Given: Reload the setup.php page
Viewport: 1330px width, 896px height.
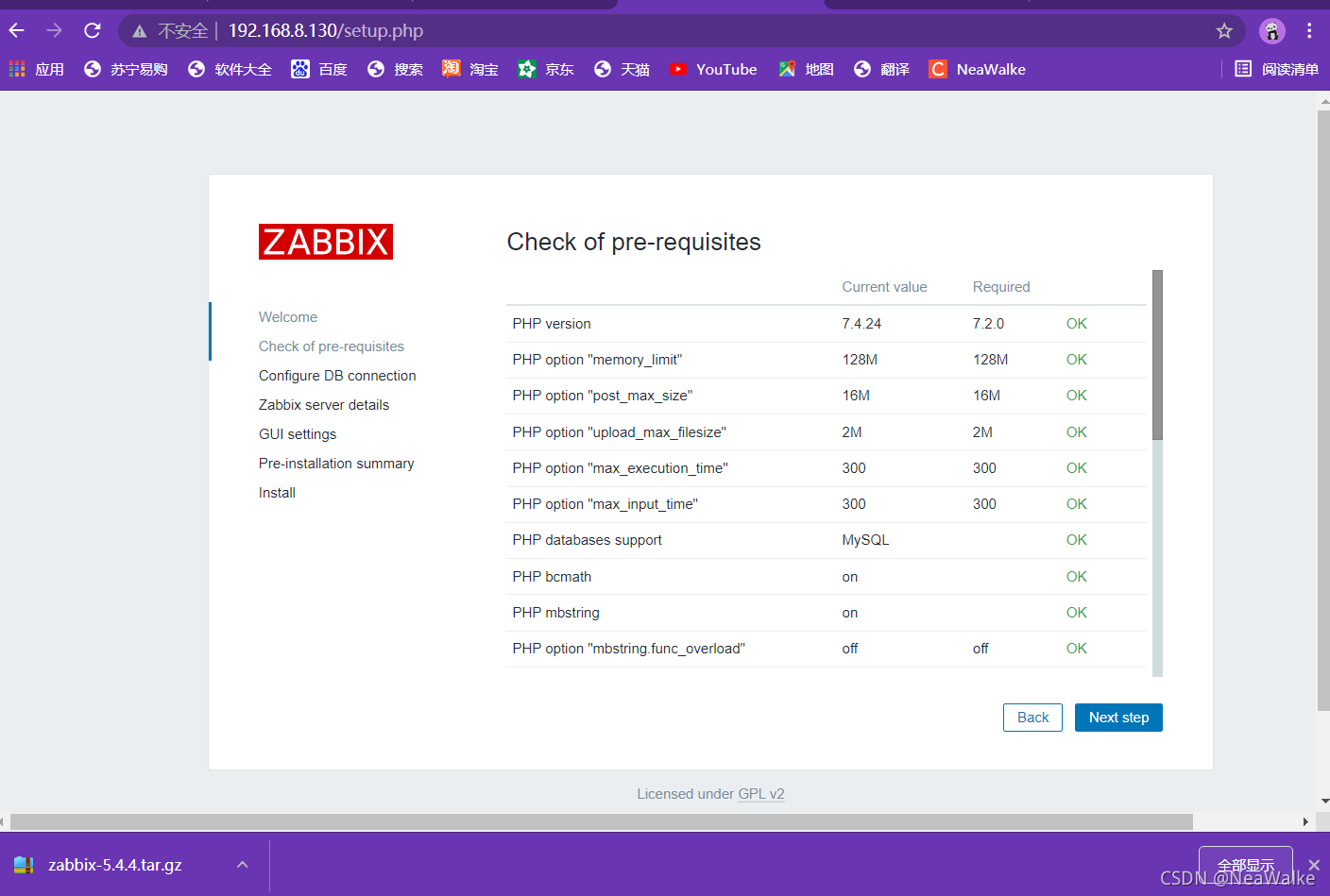Looking at the screenshot, I should 92,30.
